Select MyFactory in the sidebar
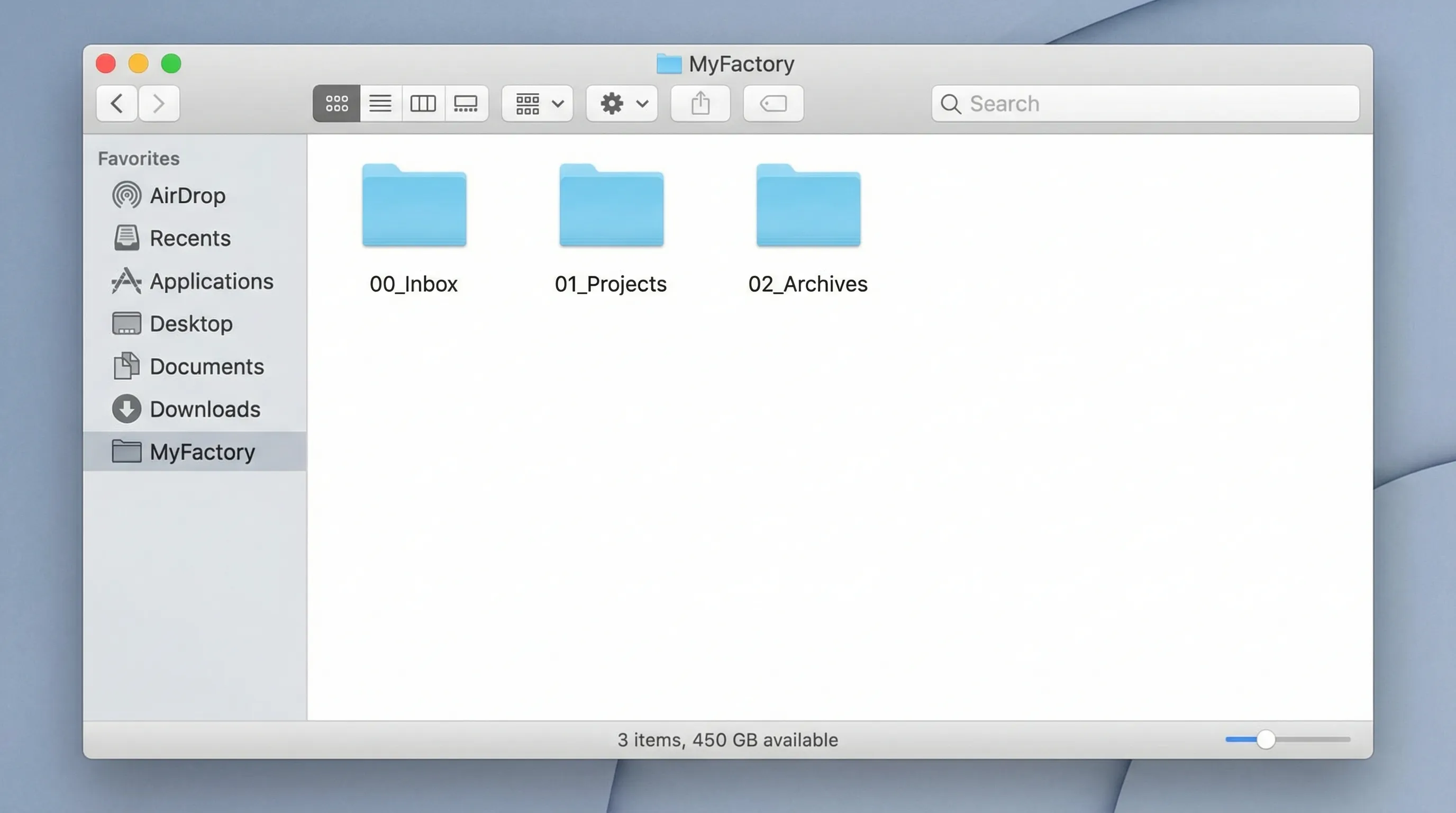 click(x=202, y=451)
